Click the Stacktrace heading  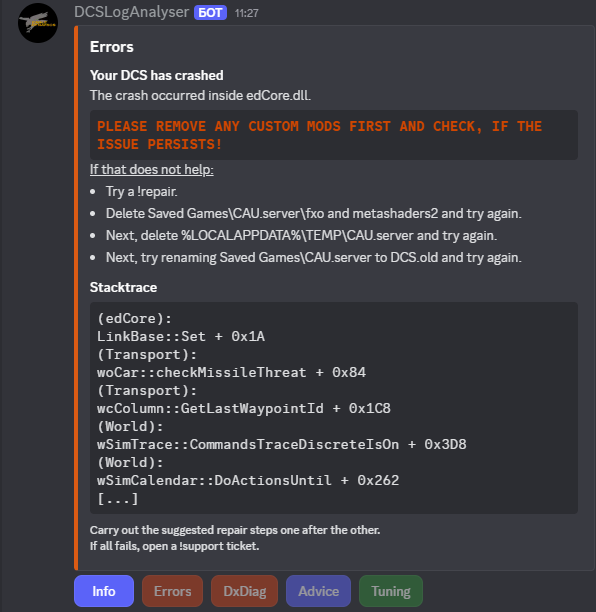[x=123, y=287]
